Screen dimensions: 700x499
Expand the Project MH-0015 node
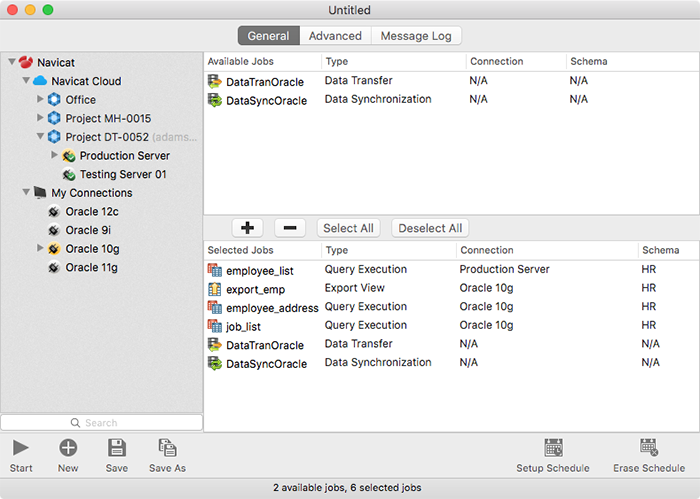coord(40,117)
